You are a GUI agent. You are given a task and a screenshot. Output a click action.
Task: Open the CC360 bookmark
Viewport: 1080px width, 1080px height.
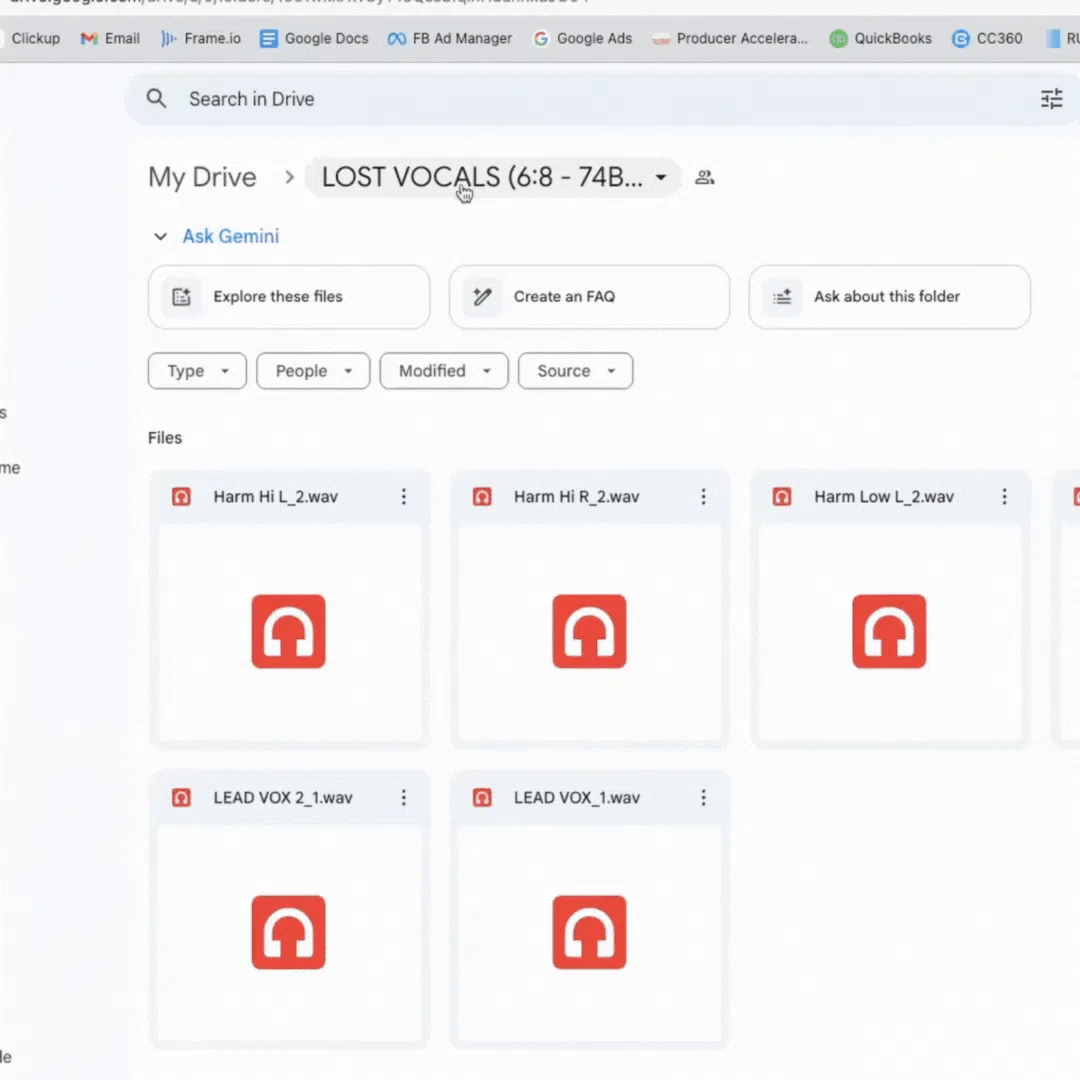pyautogui.click(x=987, y=39)
